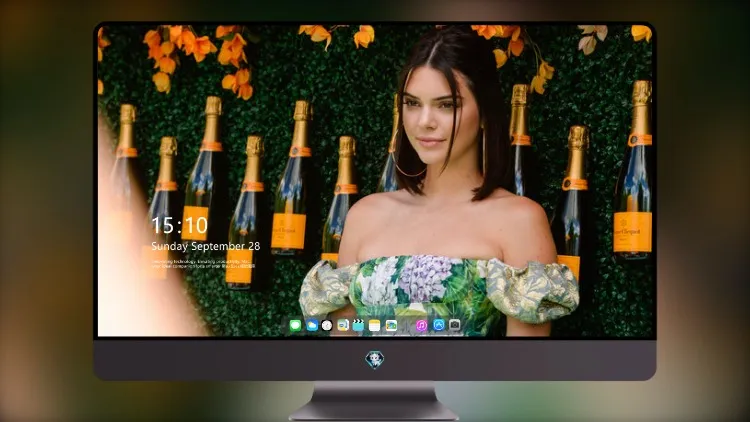Open the yellow Notes app in dock
750x422 pixels.
pyautogui.click(x=375, y=325)
